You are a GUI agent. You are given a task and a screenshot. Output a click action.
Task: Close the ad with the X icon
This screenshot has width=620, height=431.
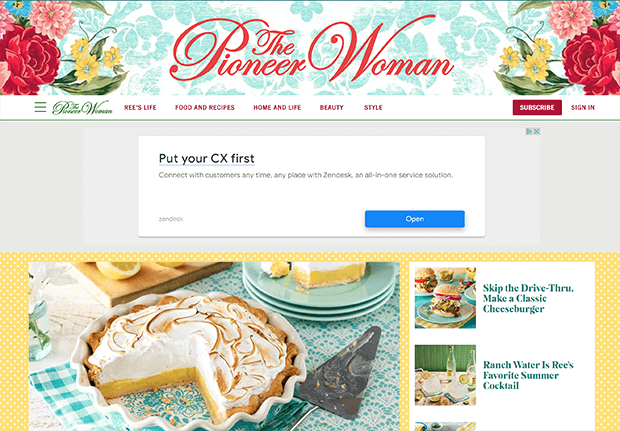click(537, 131)
